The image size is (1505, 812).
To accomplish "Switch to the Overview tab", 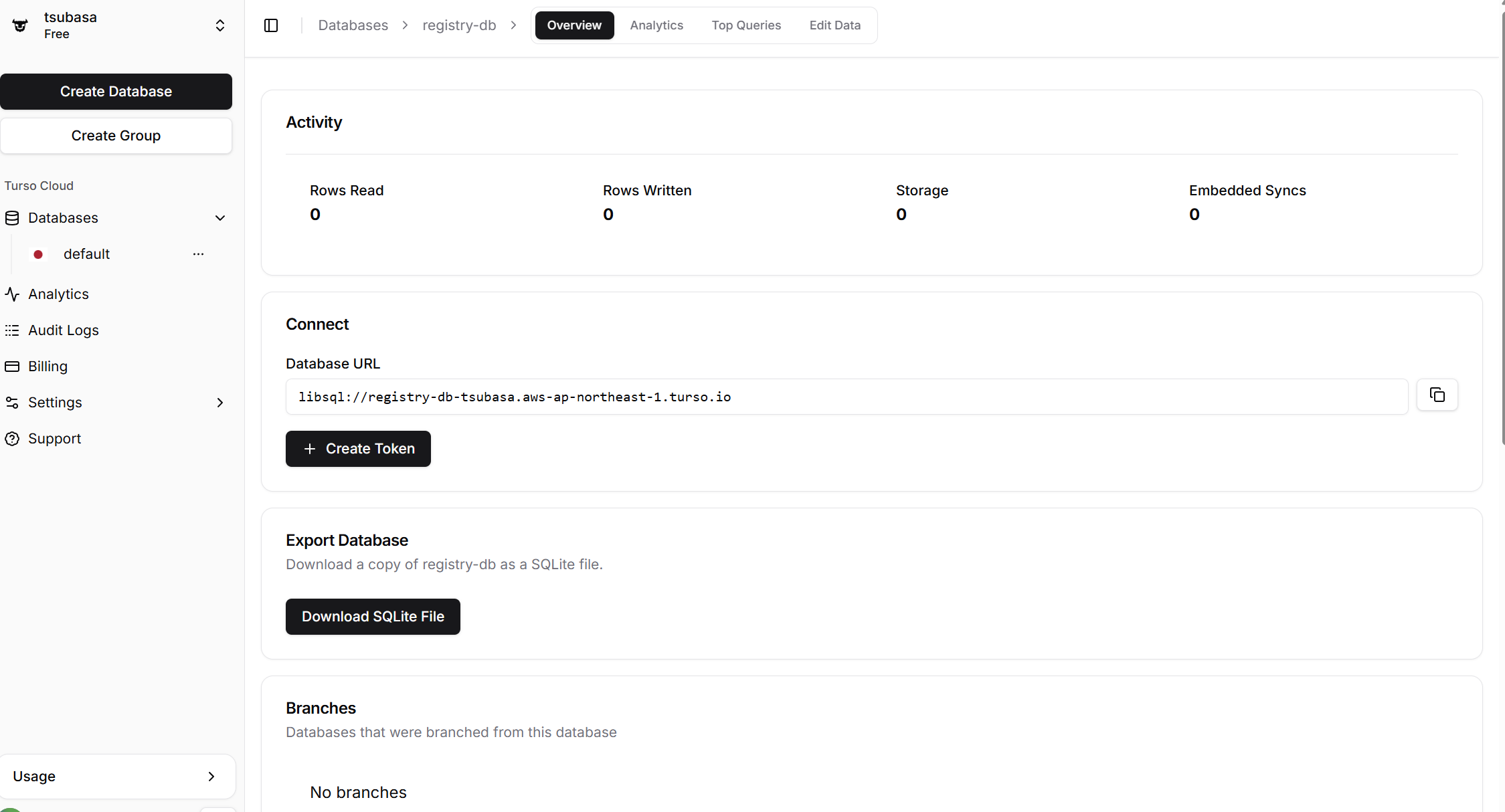I will (574, 25).
